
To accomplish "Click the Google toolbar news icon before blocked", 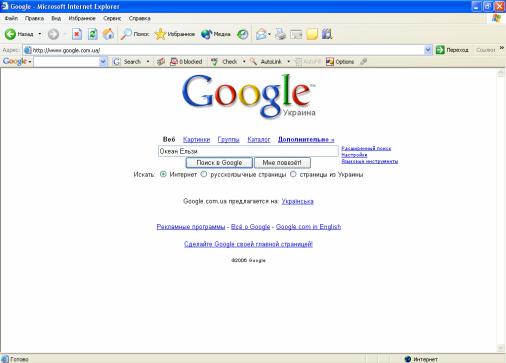I will click(161, 62).
